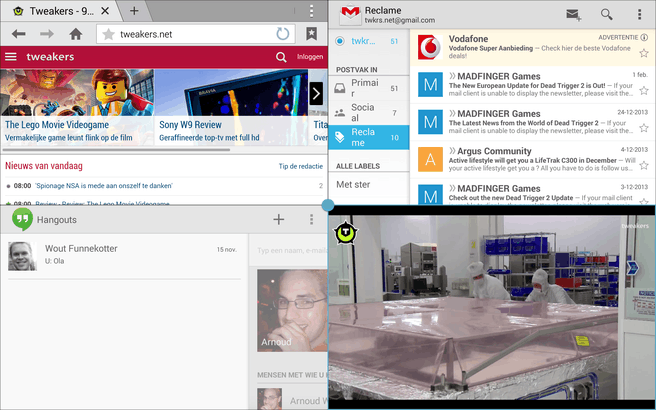This screenshot has height=410, width=656.
Task: Open the Argus Community email
Action: [533, 160]
